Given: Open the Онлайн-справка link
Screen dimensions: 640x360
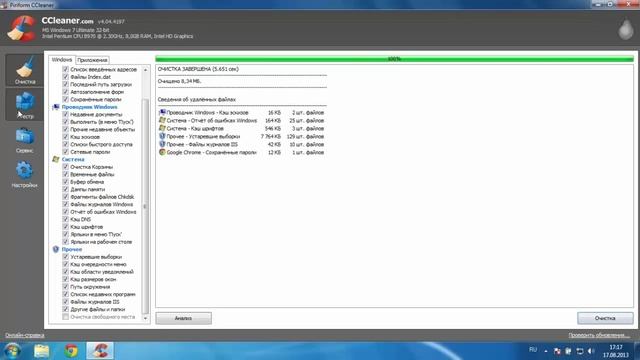Looking at the screenshot, I should [x=24, y=335].
